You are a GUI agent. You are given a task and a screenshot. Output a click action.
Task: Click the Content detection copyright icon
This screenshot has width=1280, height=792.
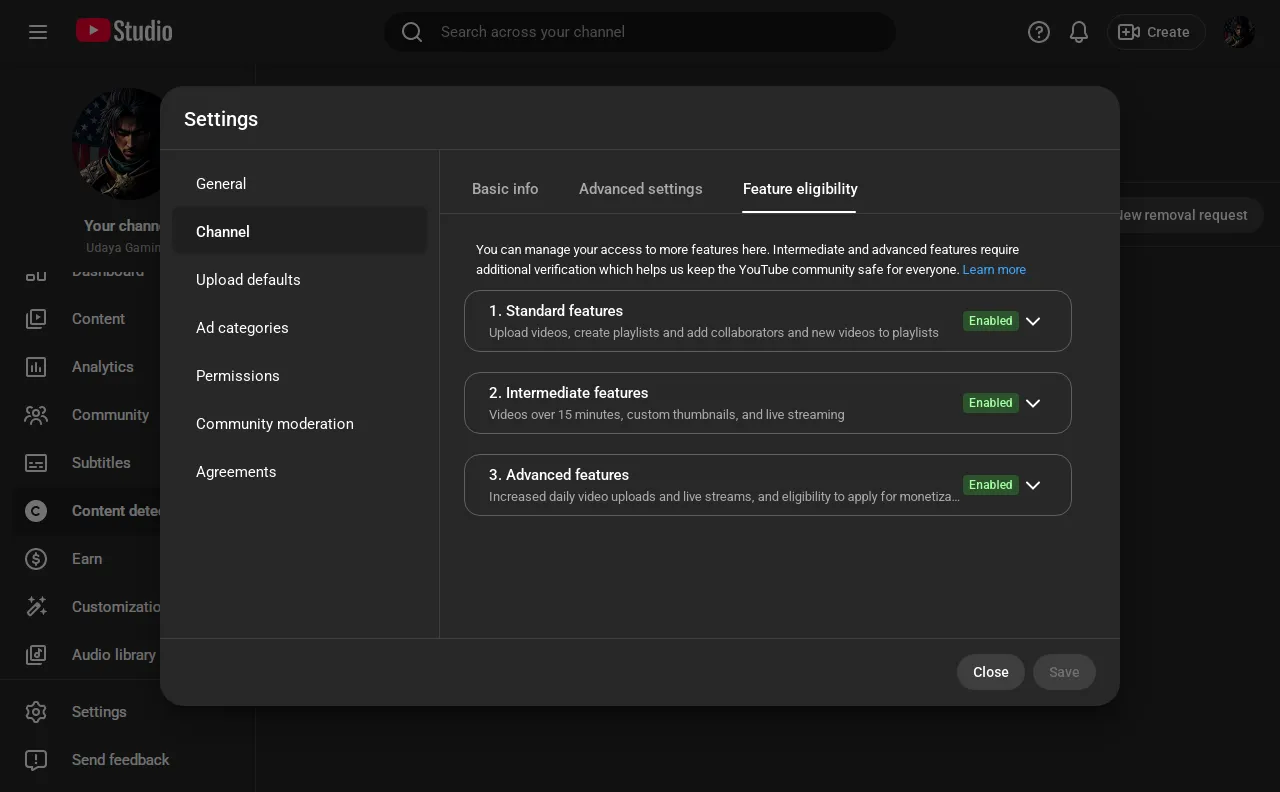[x=36, y=511]
